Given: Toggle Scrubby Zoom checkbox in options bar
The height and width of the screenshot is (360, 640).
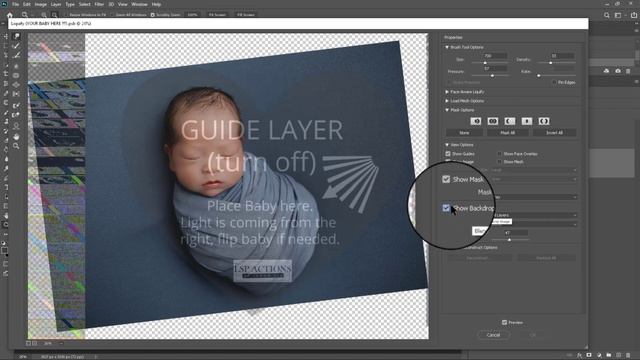Looking at the screenshot, I should click(153, 15).
